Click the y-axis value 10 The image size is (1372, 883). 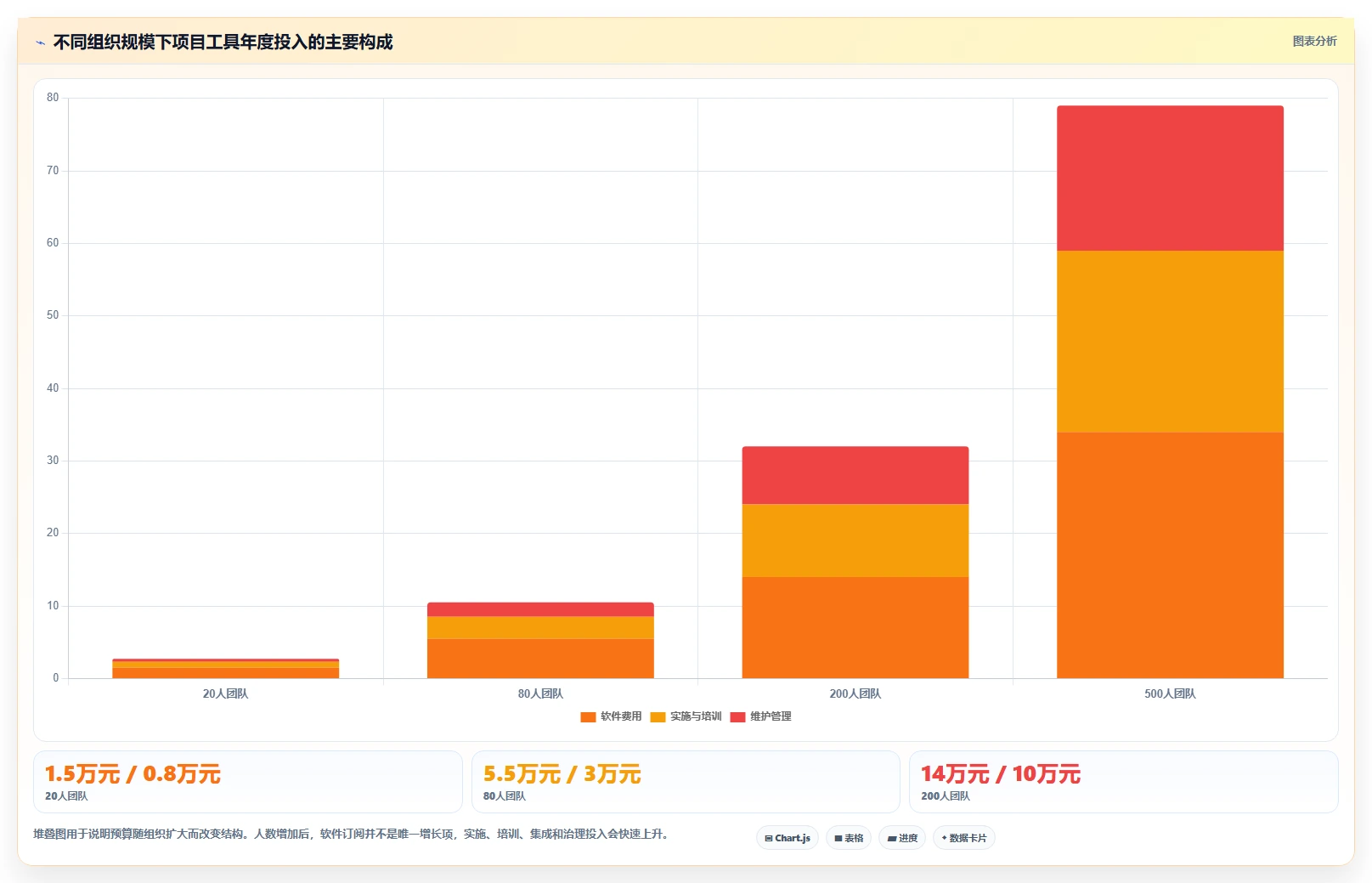[x=53, y=606]
